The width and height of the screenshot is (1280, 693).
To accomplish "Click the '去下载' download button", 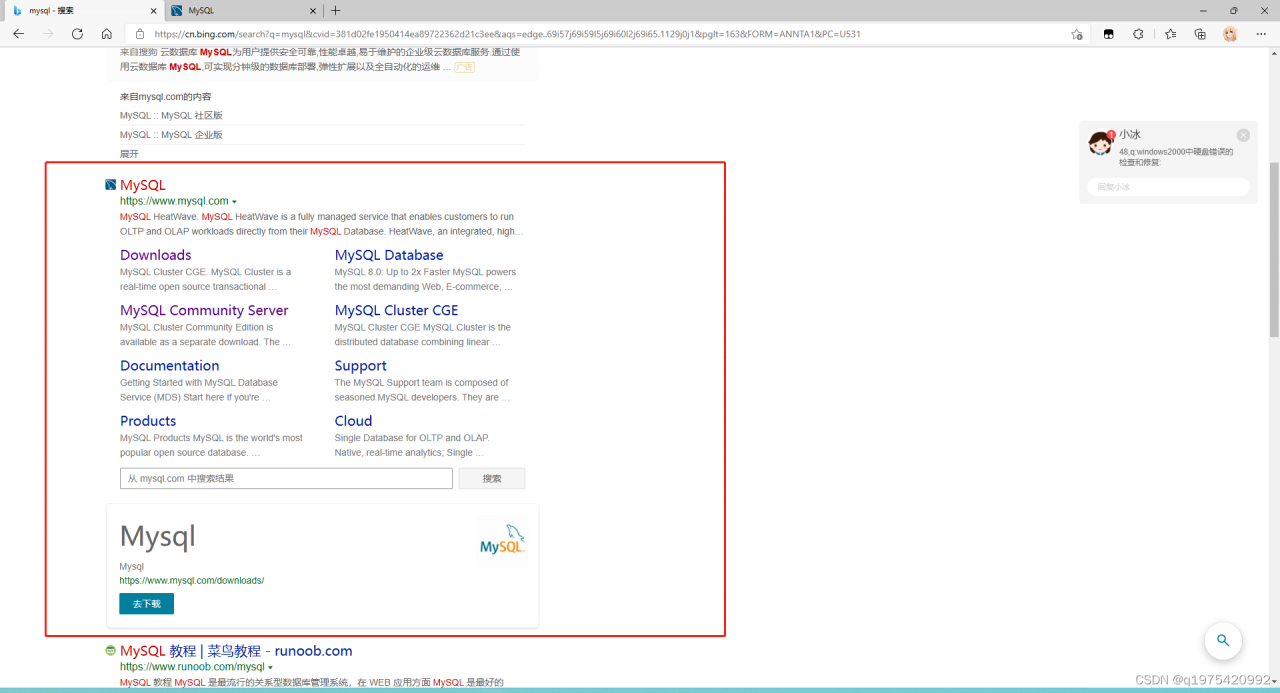I will click(146, 604).
